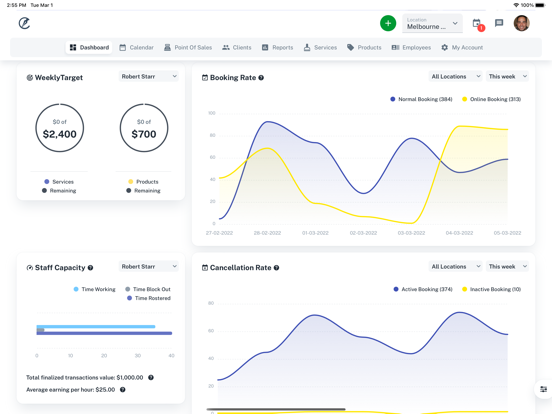Image resolution: width=552 pixels, height=414 pixels.
Task: Toggle Services legend under $2,400 target
Action: [59, 182]
